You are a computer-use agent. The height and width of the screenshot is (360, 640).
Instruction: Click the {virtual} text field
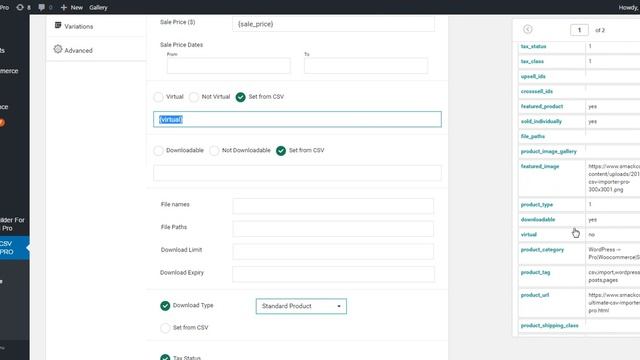tap(297, 119)
